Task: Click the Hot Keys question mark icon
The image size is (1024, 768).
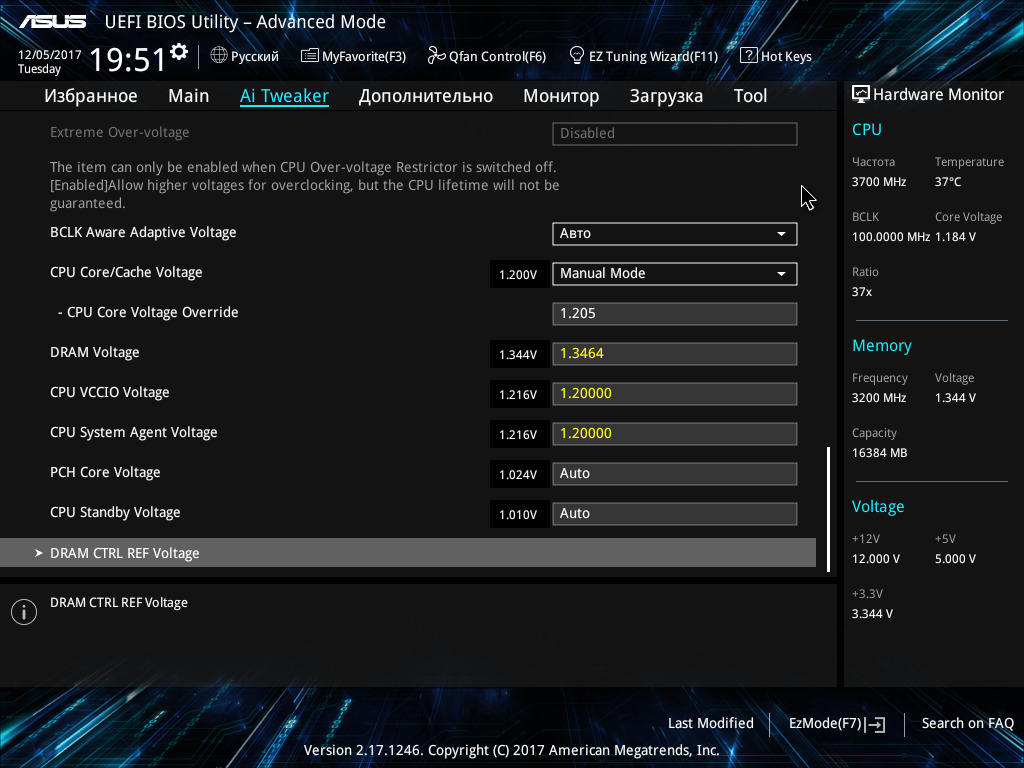Action: (x=748, y=56)
